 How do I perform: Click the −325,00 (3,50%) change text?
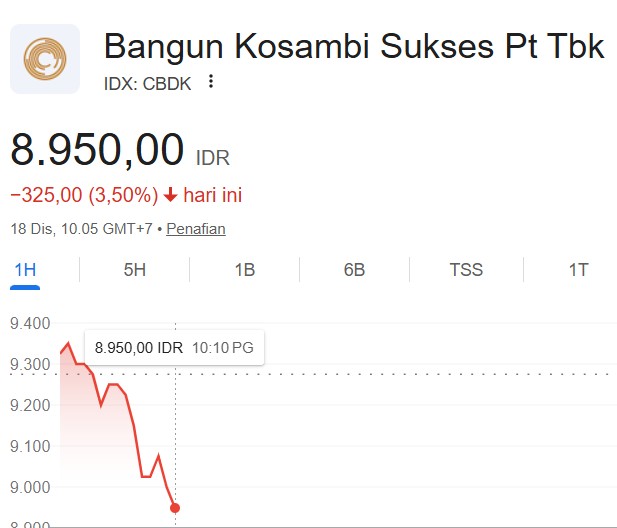84,195
